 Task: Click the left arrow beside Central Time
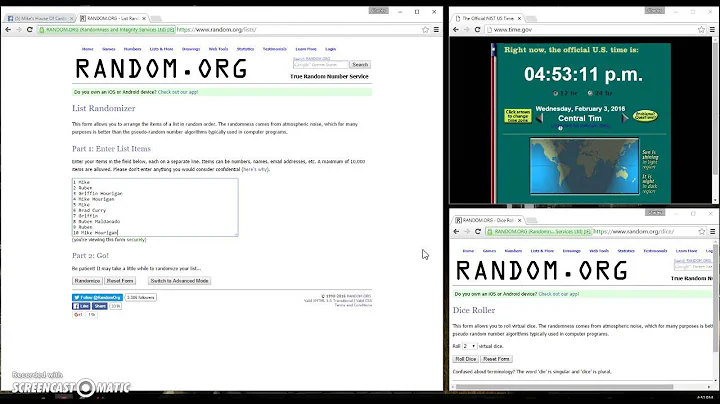tap(540, 118)
